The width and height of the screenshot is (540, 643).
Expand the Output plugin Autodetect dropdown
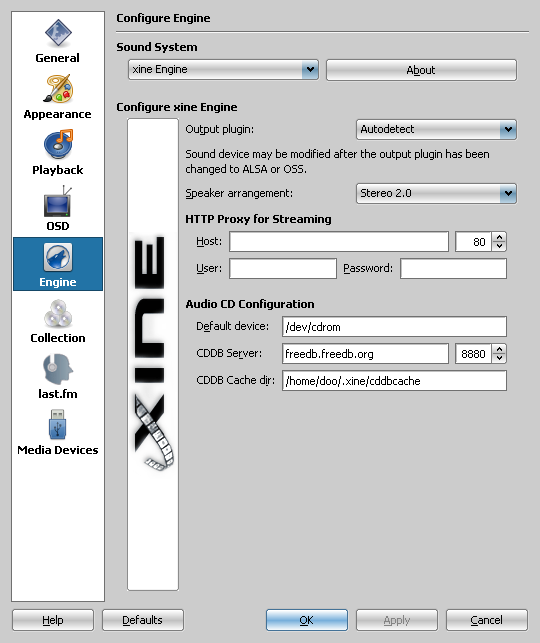tap(436, 130)
